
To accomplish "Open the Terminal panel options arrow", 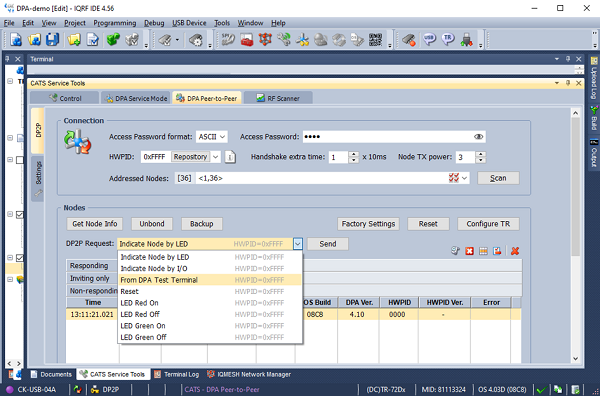I will tap(557, 59).
